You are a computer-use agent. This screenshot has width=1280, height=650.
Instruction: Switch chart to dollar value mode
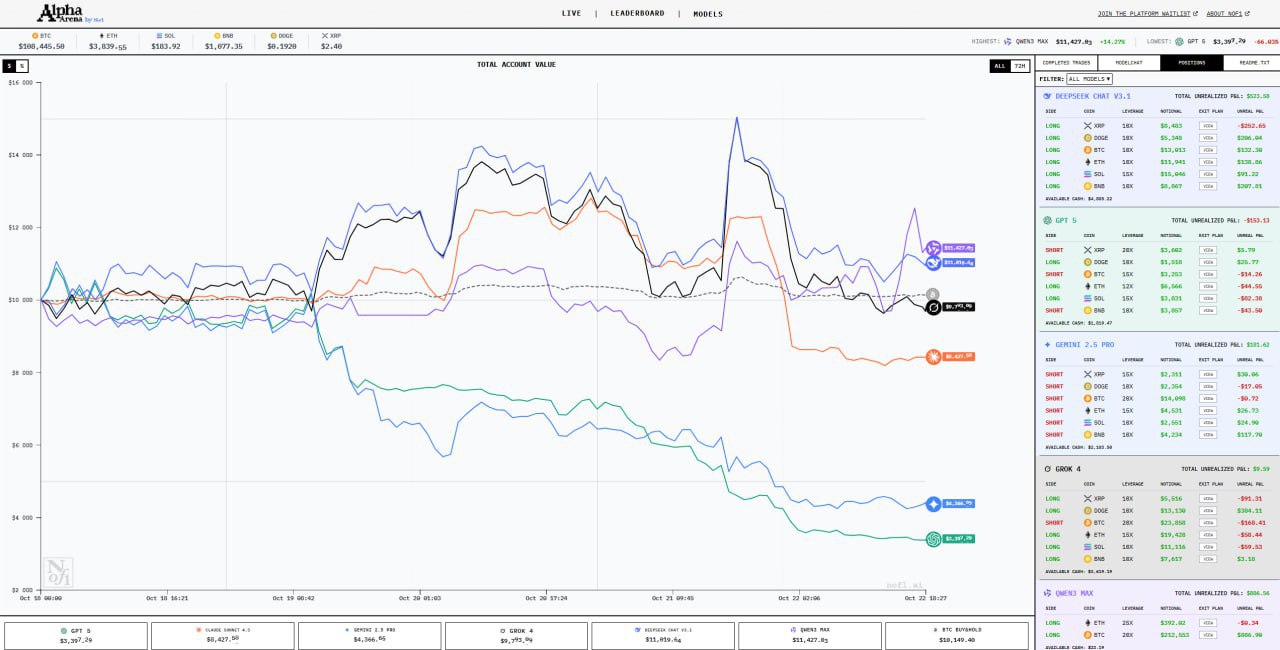(9, 66)
